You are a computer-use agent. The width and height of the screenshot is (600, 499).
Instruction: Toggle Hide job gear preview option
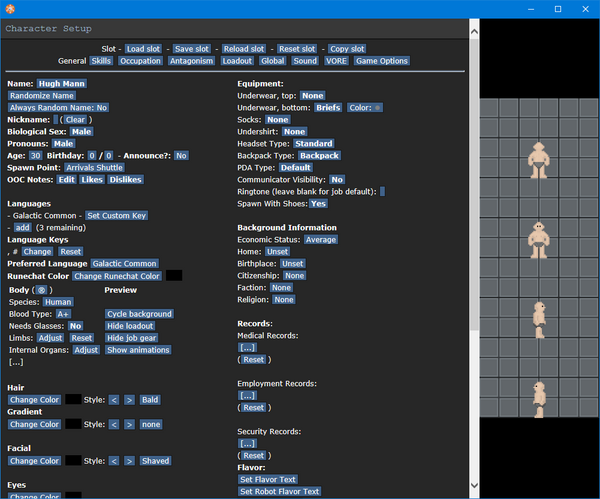tap(132, 338)
